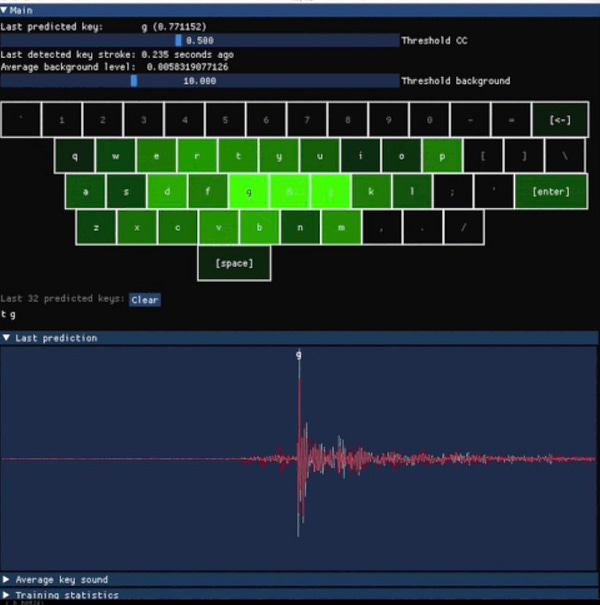Viewport: 600px width, 605px height.
Task: Click the [space] key
Action: point(234,263)
